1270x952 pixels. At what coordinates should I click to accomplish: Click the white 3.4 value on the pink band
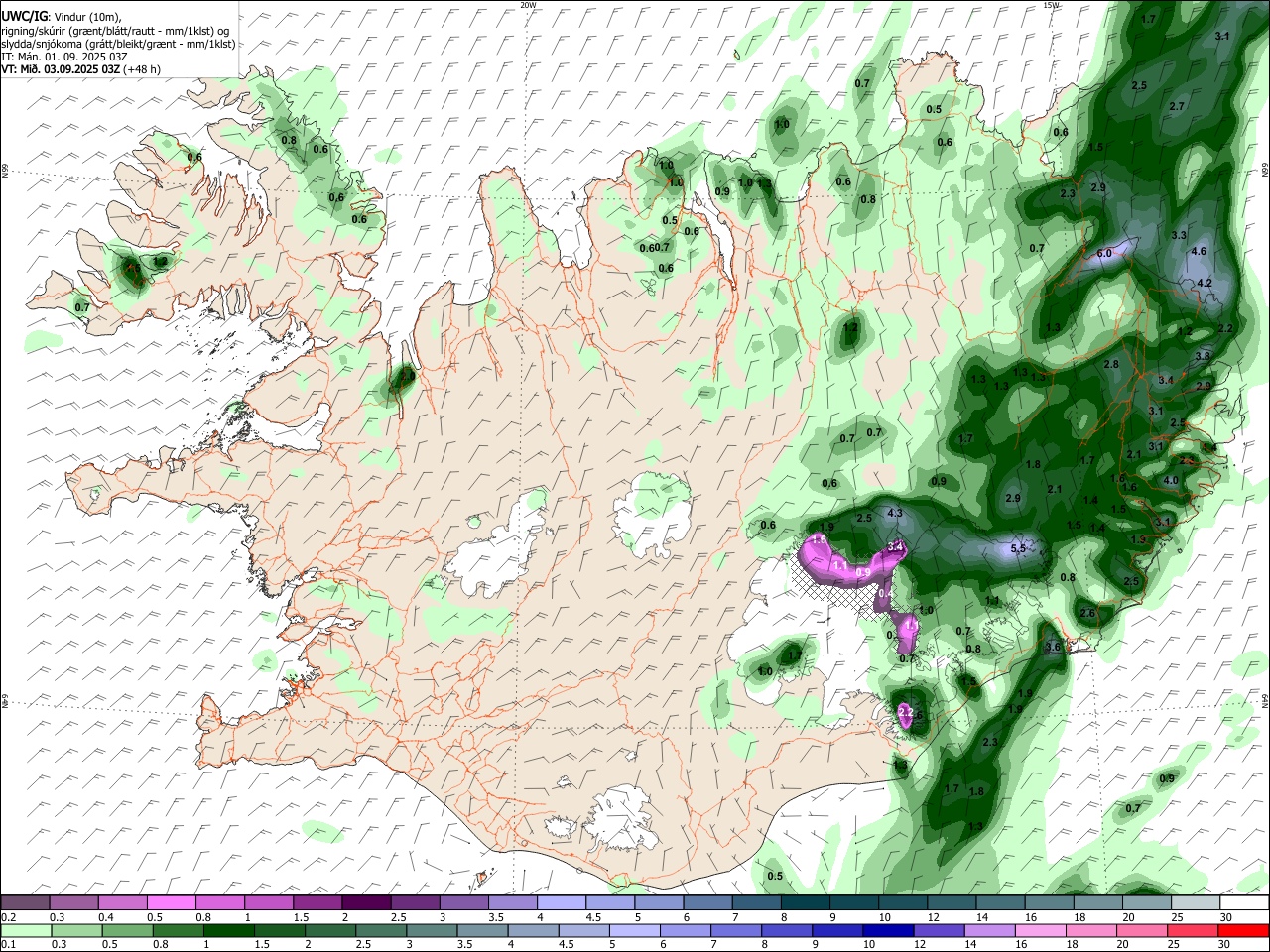click(895, 546)
